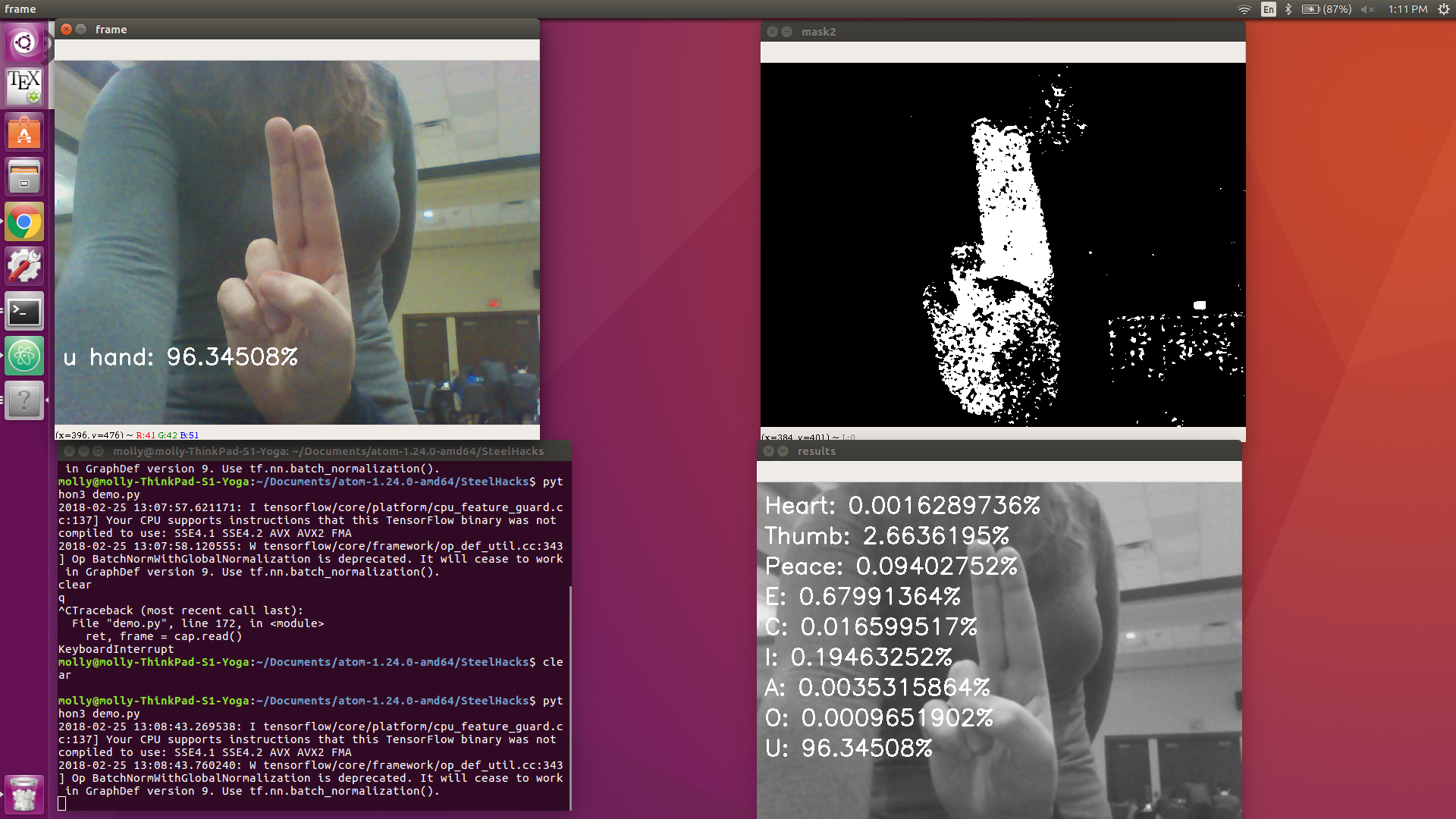1456x819 pixels.
Task: Switch to Terminal dock icon
Action: coord(24,312)
